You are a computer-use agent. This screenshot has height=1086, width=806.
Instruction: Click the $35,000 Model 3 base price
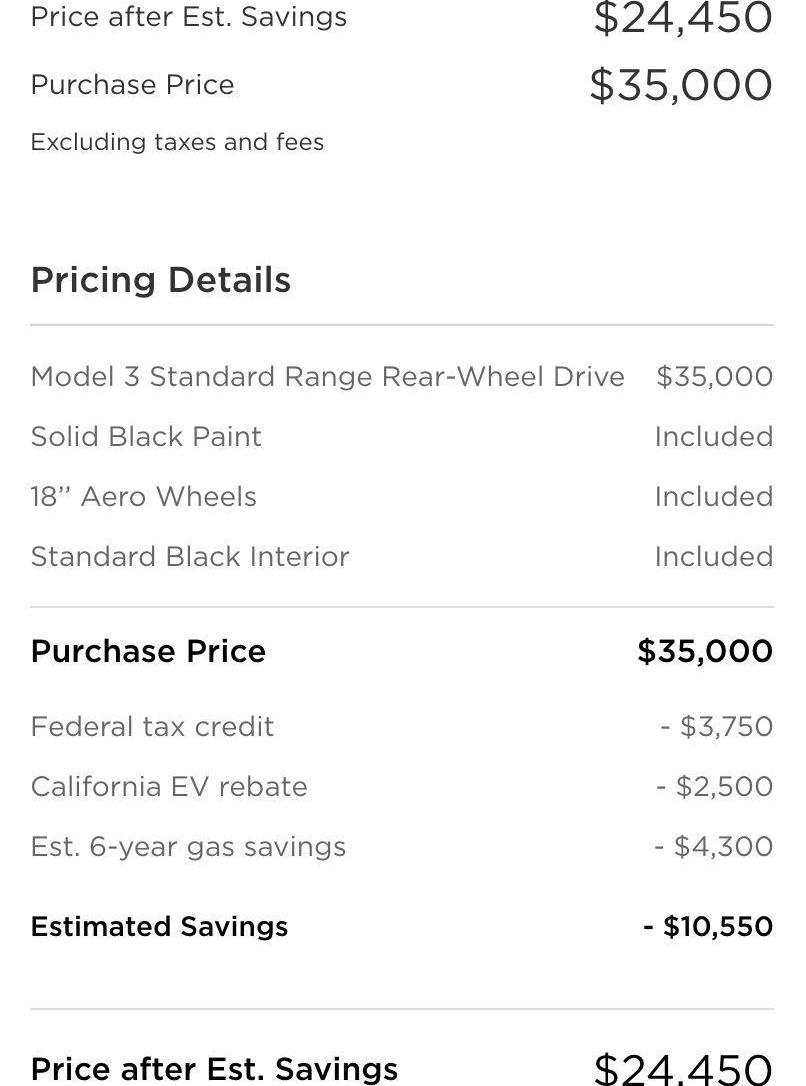coord(715,377)
